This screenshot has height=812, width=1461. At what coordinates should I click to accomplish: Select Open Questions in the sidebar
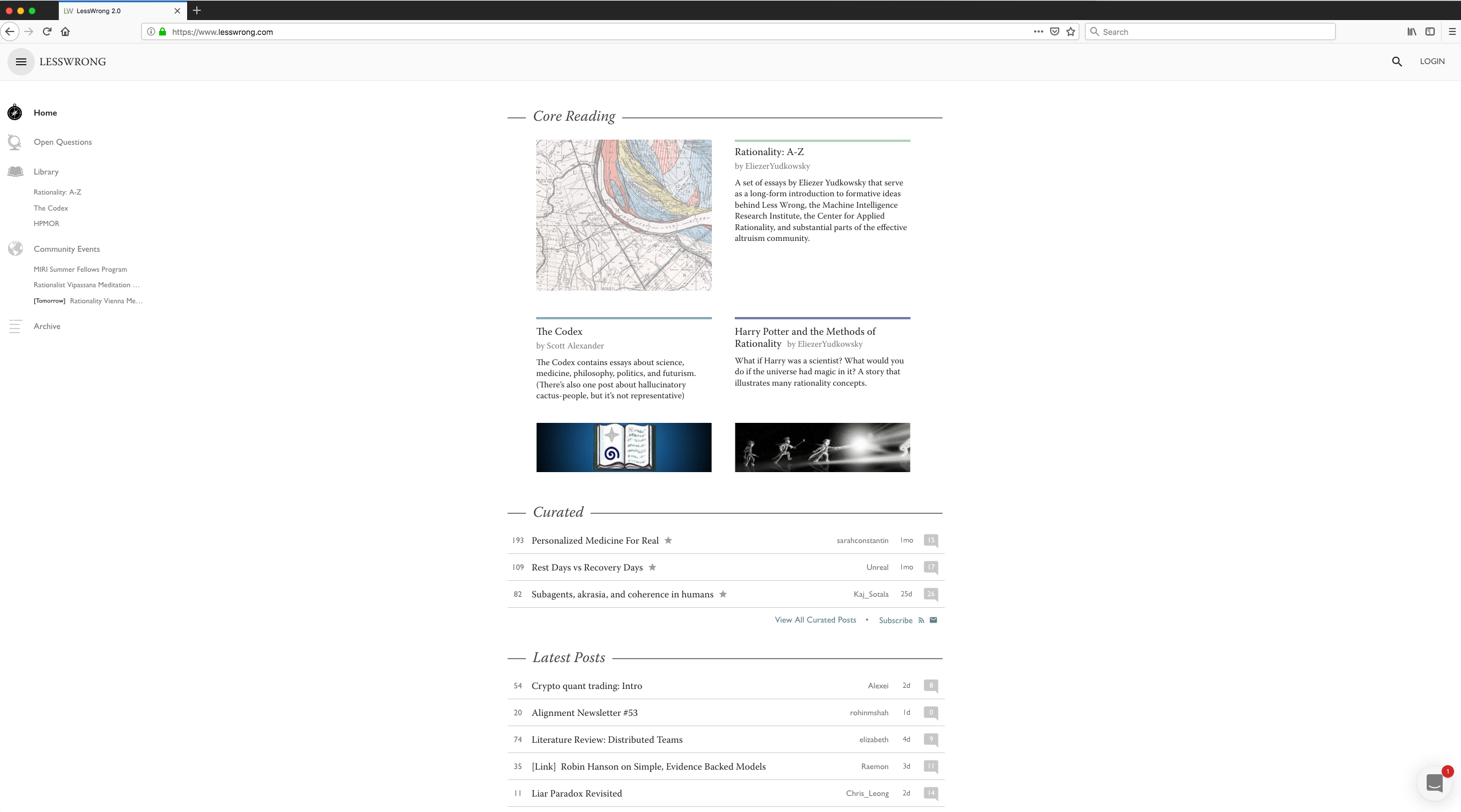pos(62,142)
